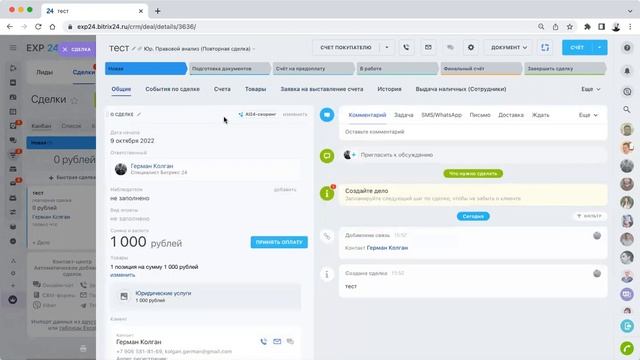
Task: Open Юридические услуги product link
Action: 163,293
